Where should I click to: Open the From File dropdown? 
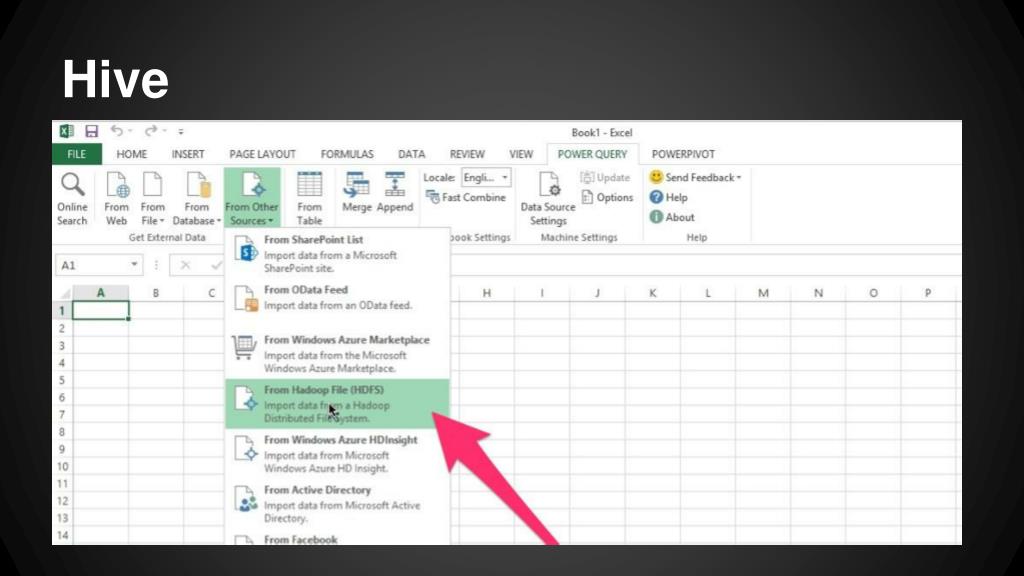tap(153, 199)
